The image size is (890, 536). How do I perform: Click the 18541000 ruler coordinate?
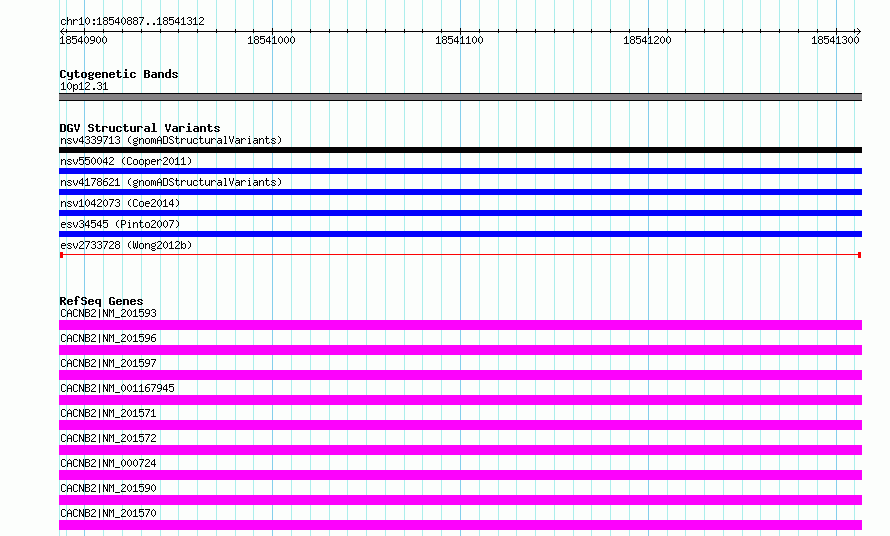[x=271, y=40]
